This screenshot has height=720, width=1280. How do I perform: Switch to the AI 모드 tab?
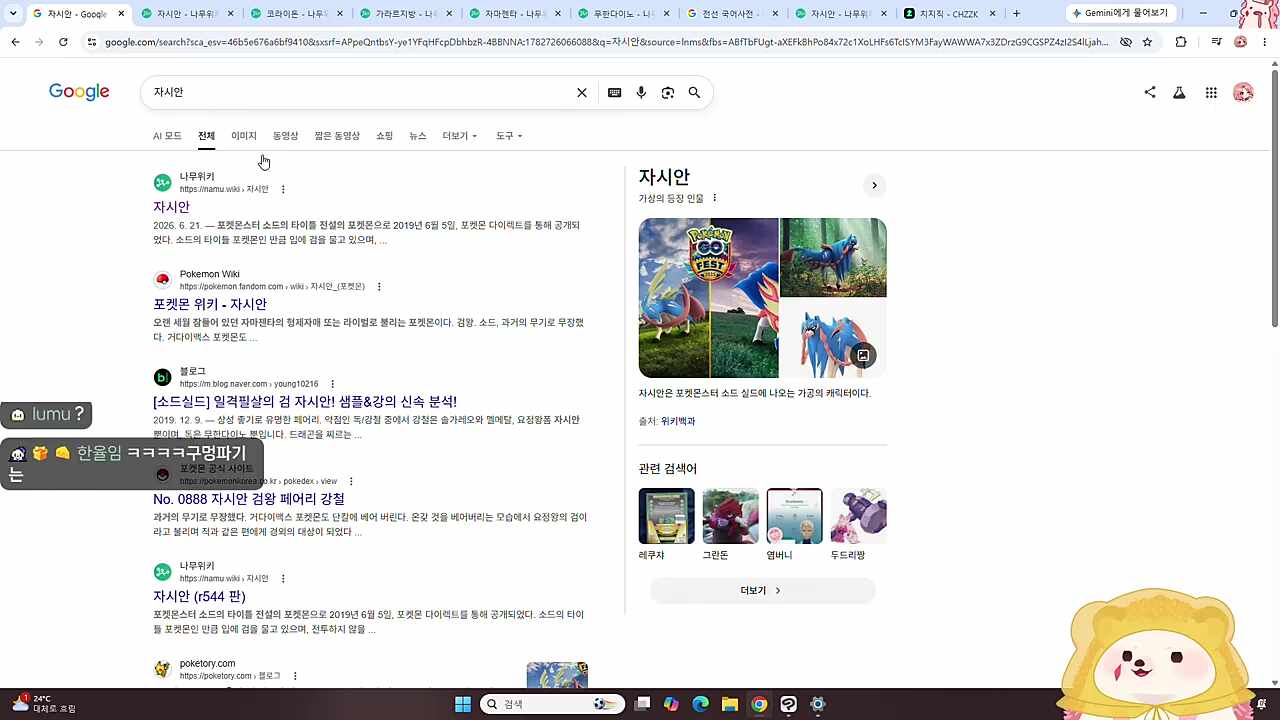[167, 136]
